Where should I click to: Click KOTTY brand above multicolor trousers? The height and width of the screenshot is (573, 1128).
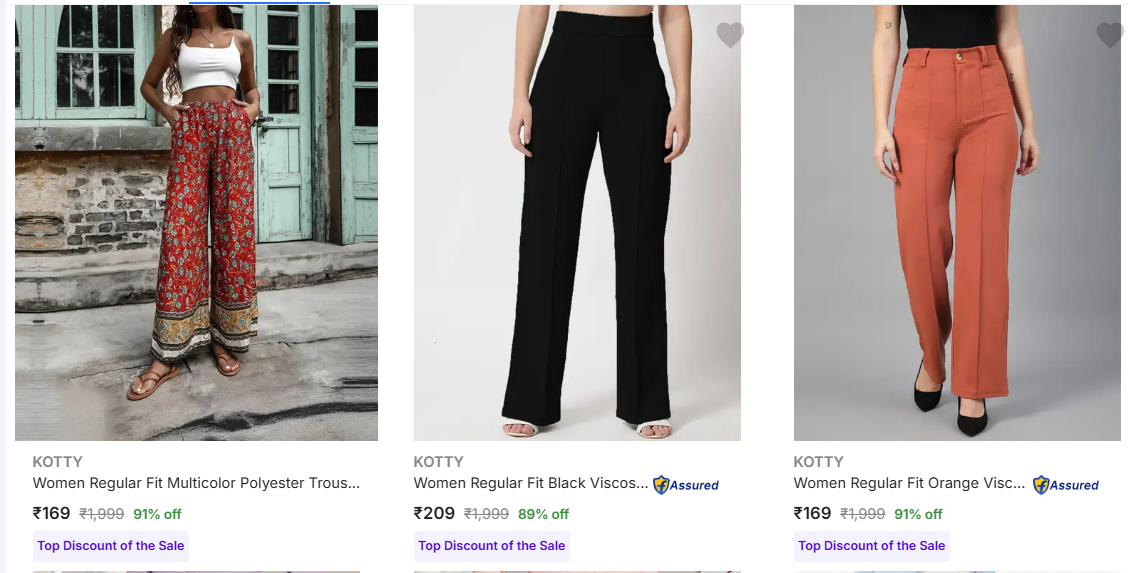58,462
